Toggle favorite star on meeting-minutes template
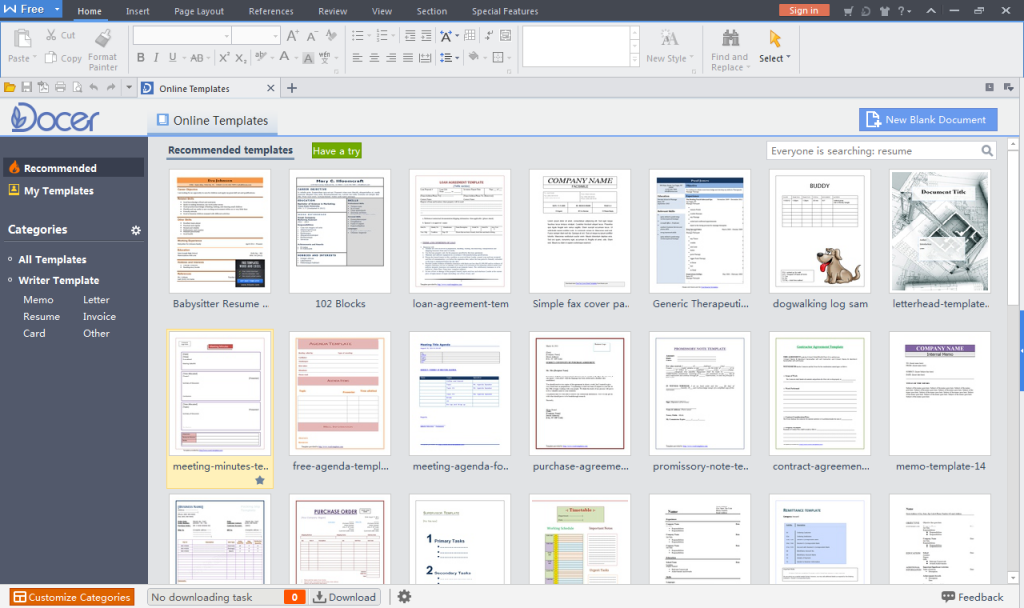The image size is (1024, 608). click(260, 480)
